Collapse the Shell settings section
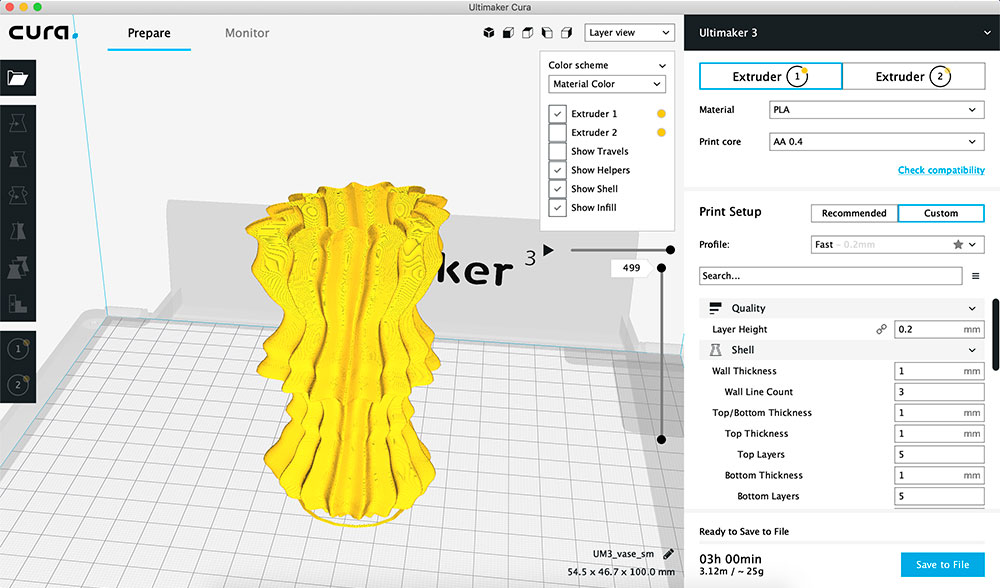Image resolution: width=1000 pixels, height=588 pixels. [x=972, y=349]
